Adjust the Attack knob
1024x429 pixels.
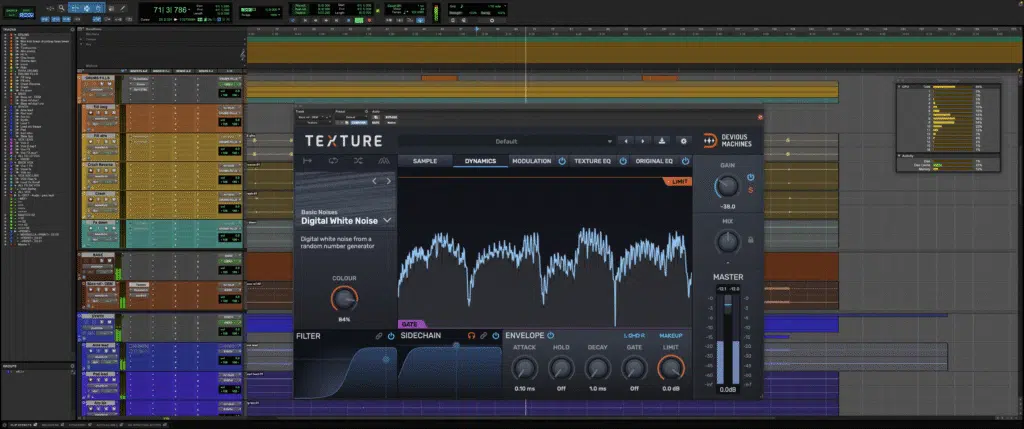[524, 368]
